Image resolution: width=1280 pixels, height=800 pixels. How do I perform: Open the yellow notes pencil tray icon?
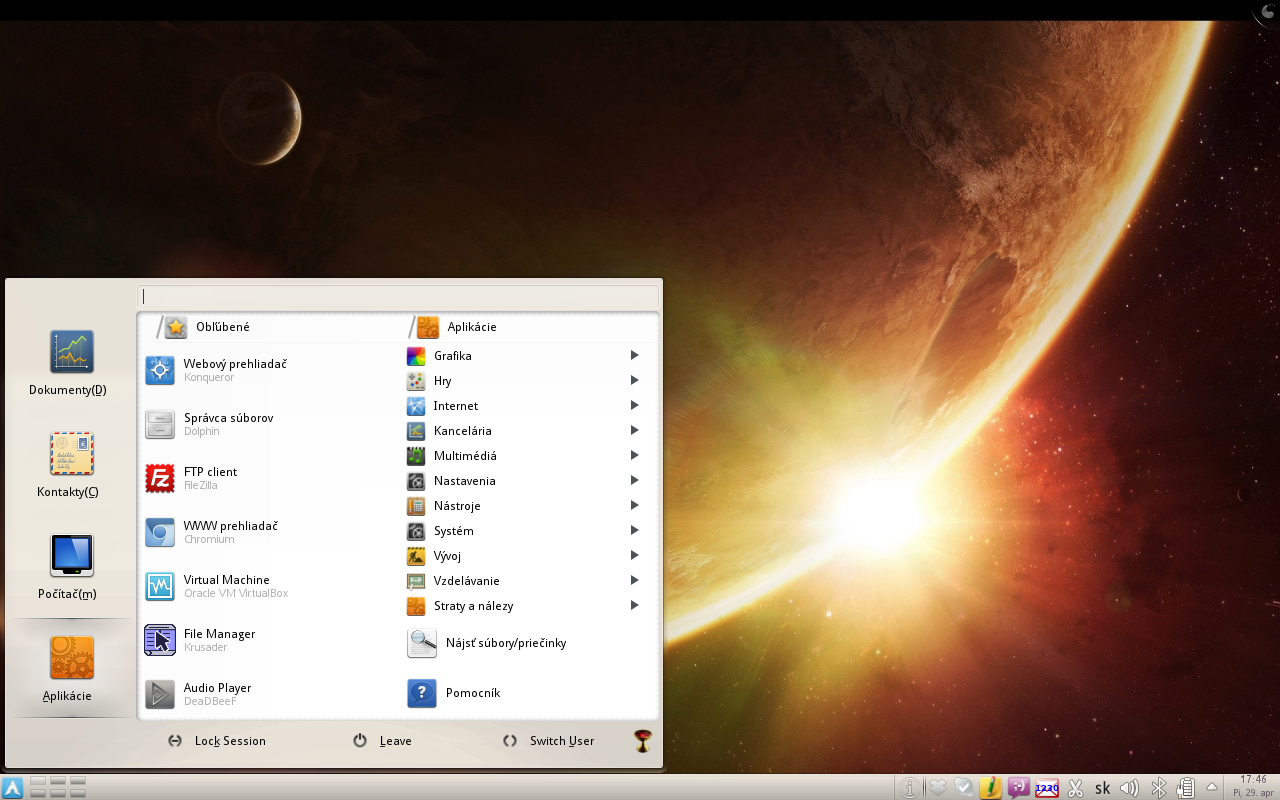[x=991, y=788]
